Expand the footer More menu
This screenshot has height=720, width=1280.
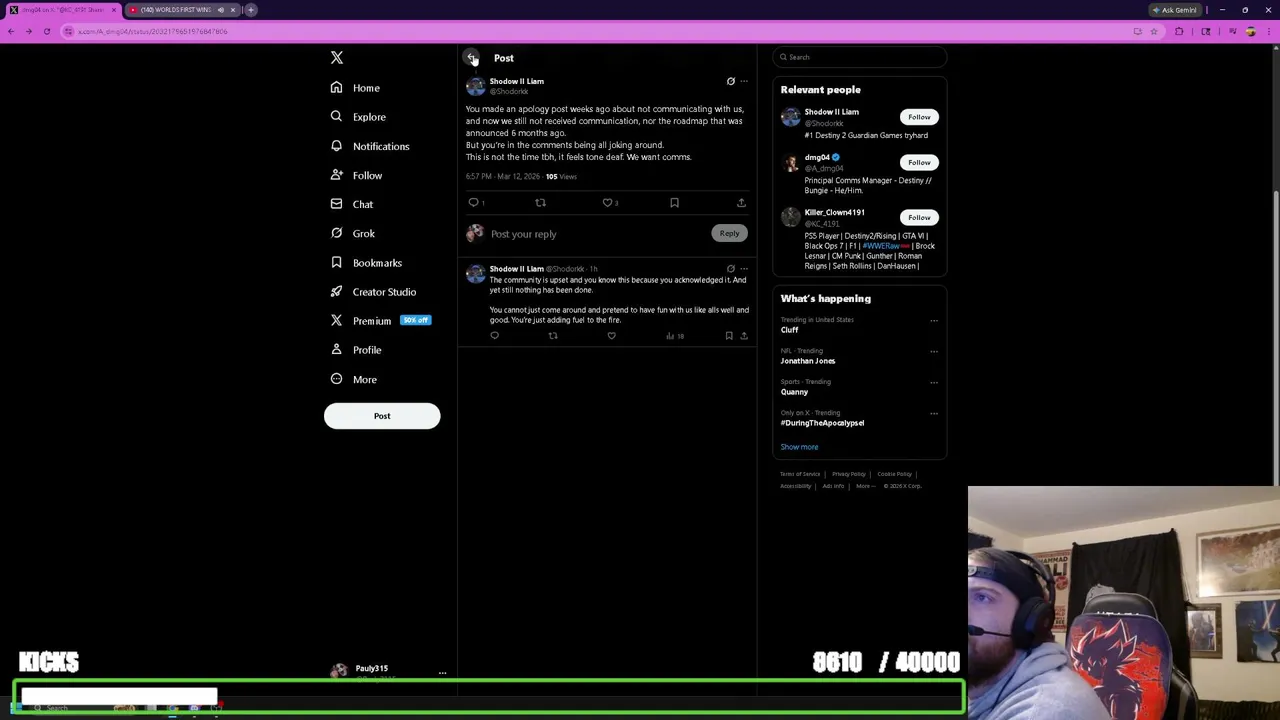coord(865,486)
